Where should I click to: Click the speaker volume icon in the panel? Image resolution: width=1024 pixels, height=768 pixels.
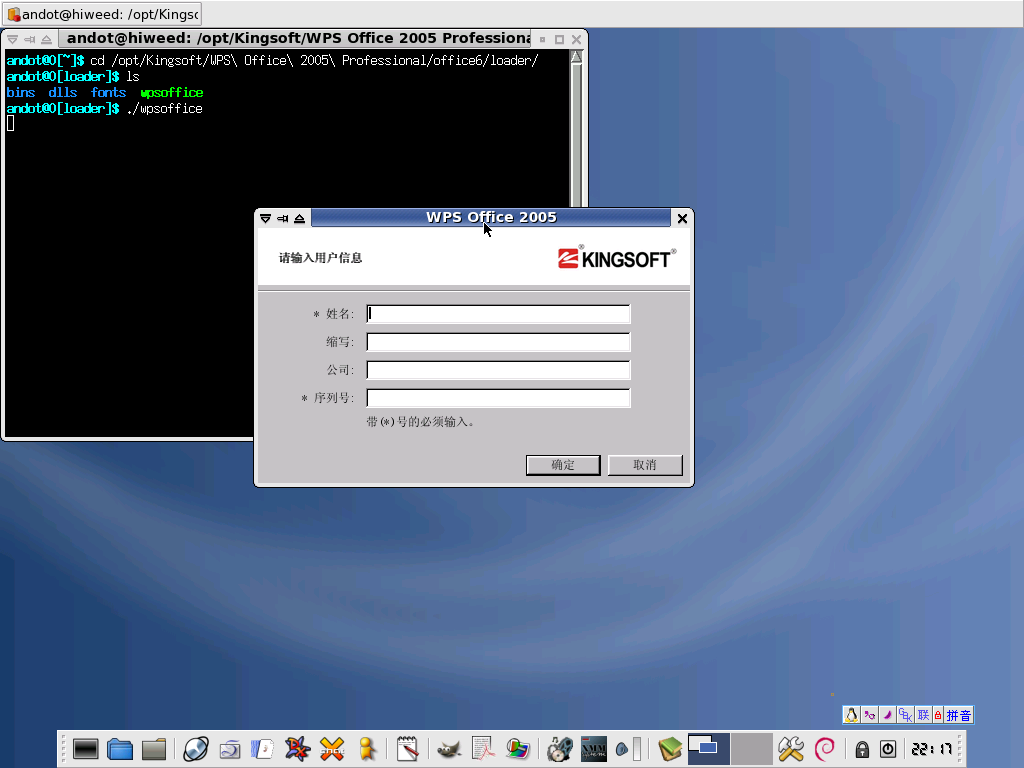click(x=622, y=750)
